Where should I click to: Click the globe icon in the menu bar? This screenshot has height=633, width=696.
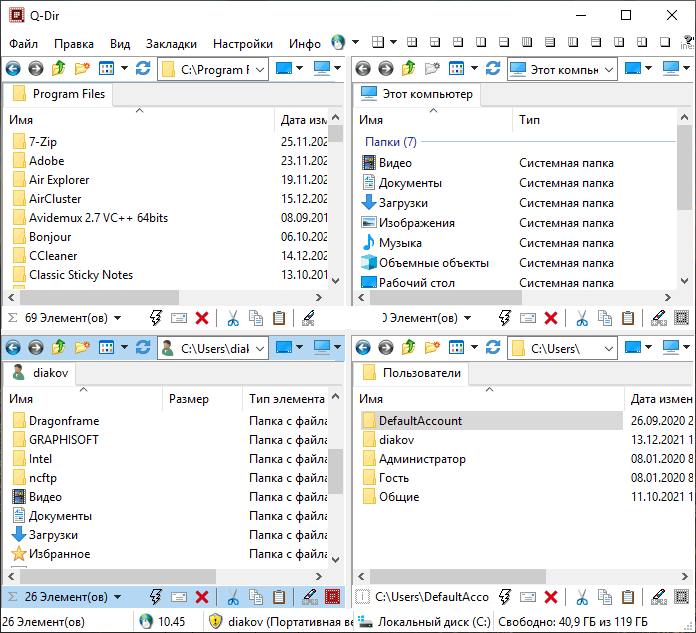click(x=338, y=43)
